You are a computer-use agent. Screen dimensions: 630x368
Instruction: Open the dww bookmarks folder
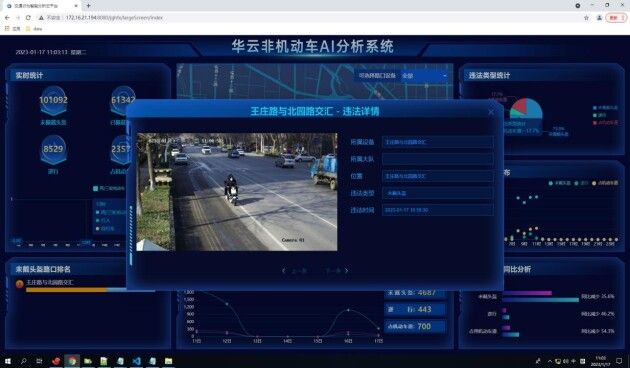[x=34, y=29]
